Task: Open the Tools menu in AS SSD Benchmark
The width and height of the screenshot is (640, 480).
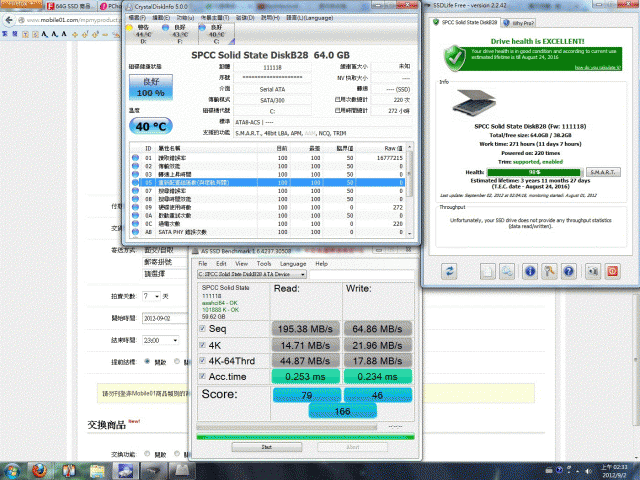Action: pos(264,264)
